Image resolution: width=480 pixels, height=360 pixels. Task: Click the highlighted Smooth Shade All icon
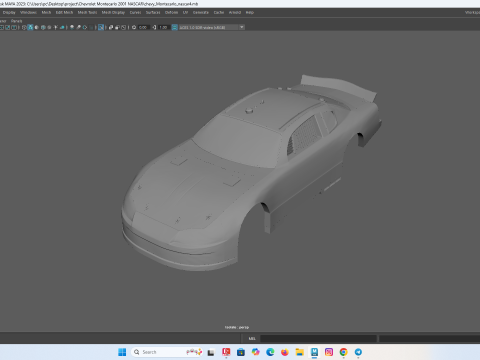pyautogui.click(x=30, y=27)
